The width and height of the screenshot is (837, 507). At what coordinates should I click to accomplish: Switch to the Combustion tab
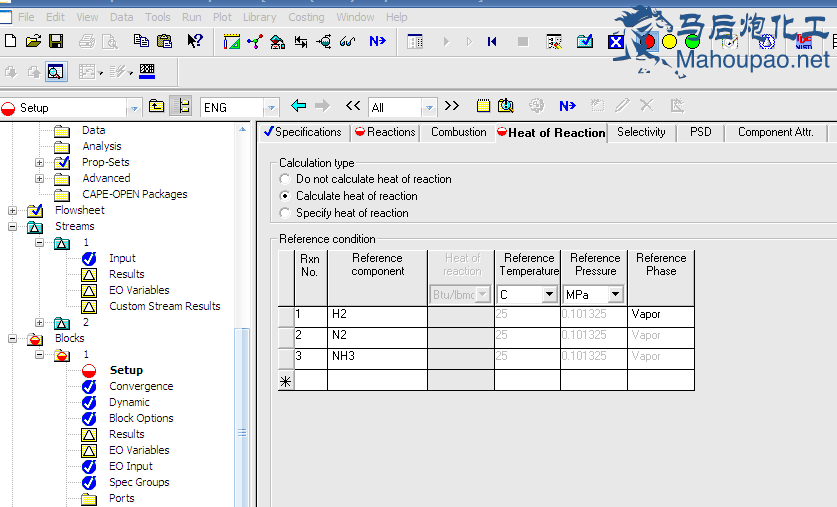tap(459, 132)
